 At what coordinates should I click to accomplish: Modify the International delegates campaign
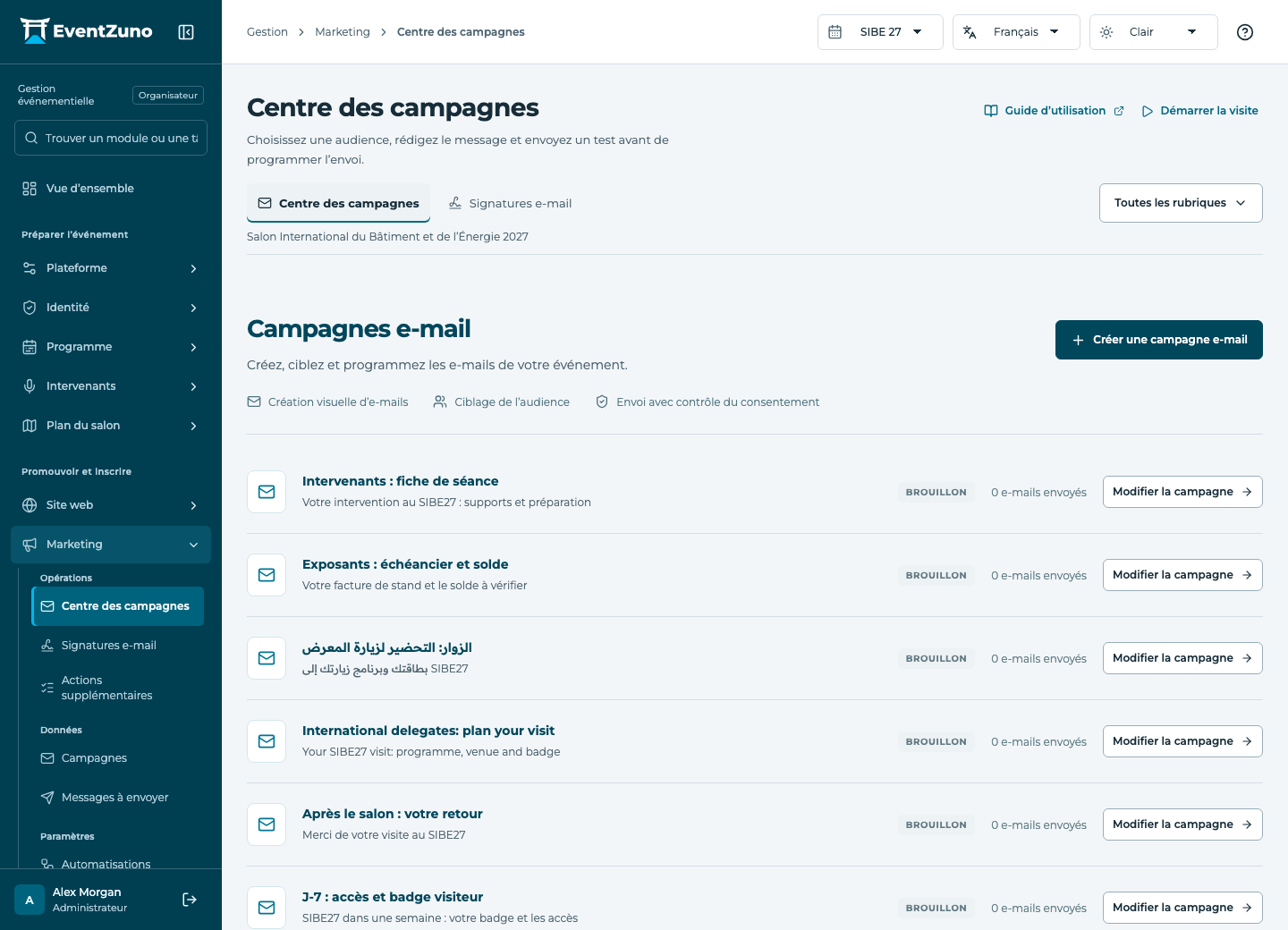click(x=1182, y=741)
